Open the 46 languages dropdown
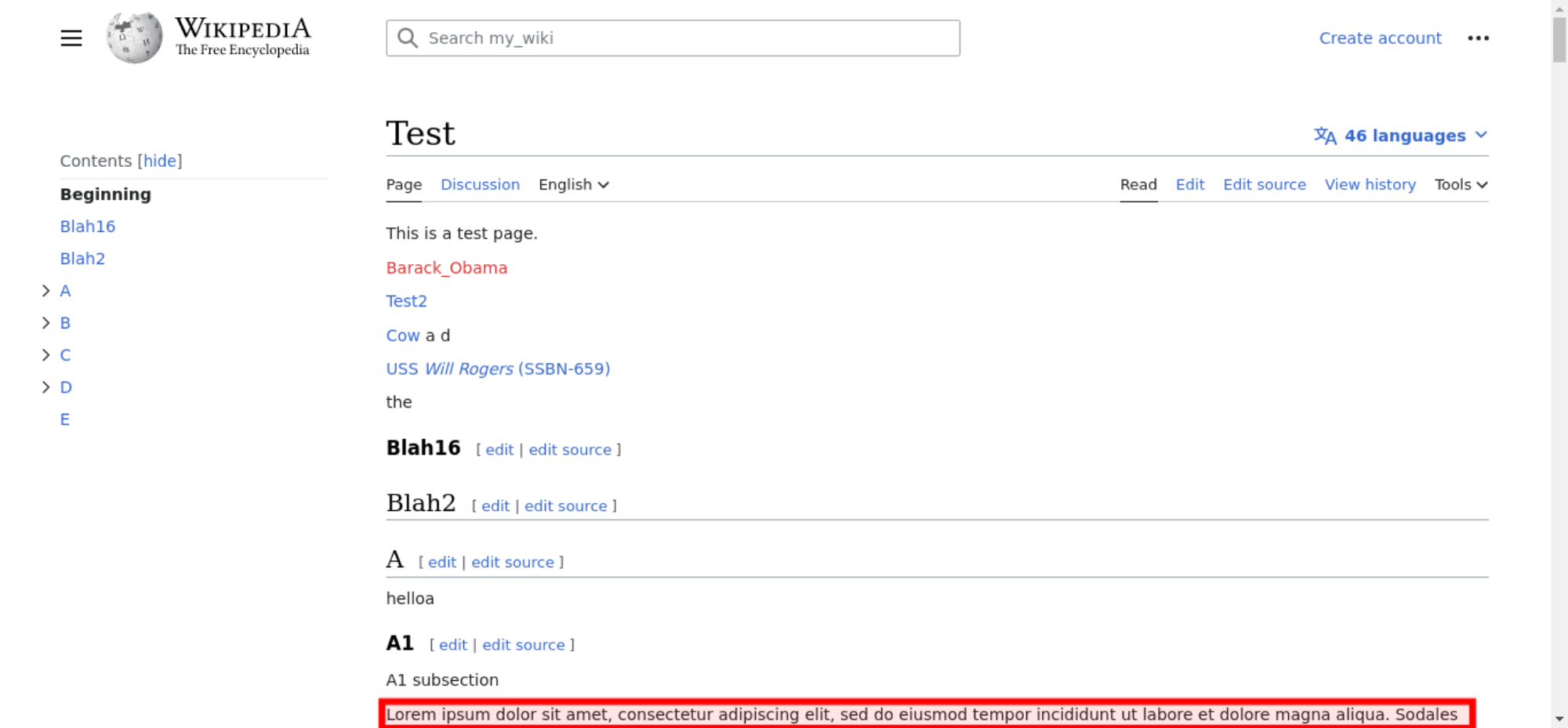 (1403, 136)
